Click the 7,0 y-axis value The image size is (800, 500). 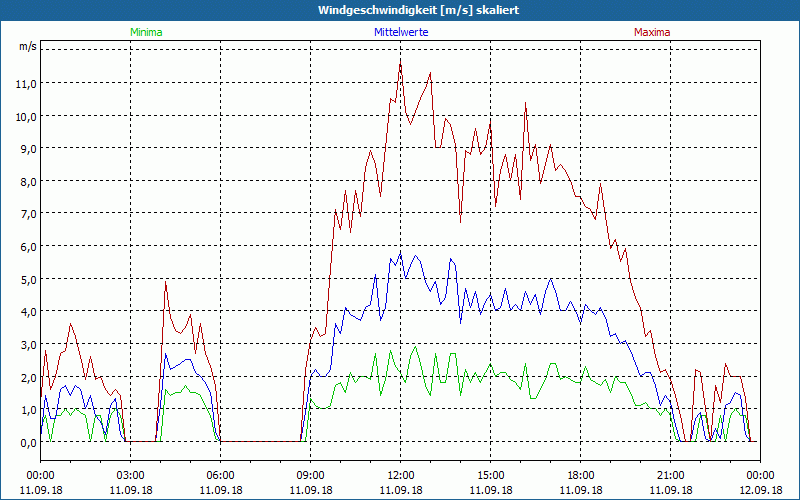point(28,214)
